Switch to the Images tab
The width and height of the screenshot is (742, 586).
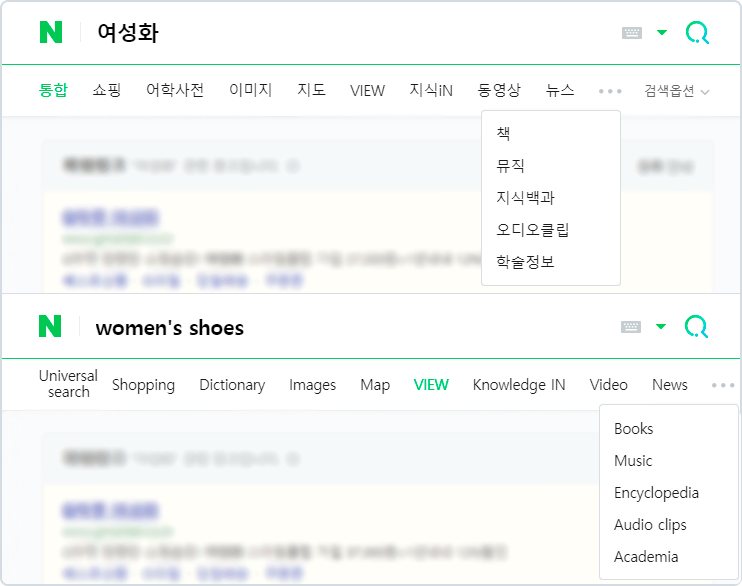(313, 385)
